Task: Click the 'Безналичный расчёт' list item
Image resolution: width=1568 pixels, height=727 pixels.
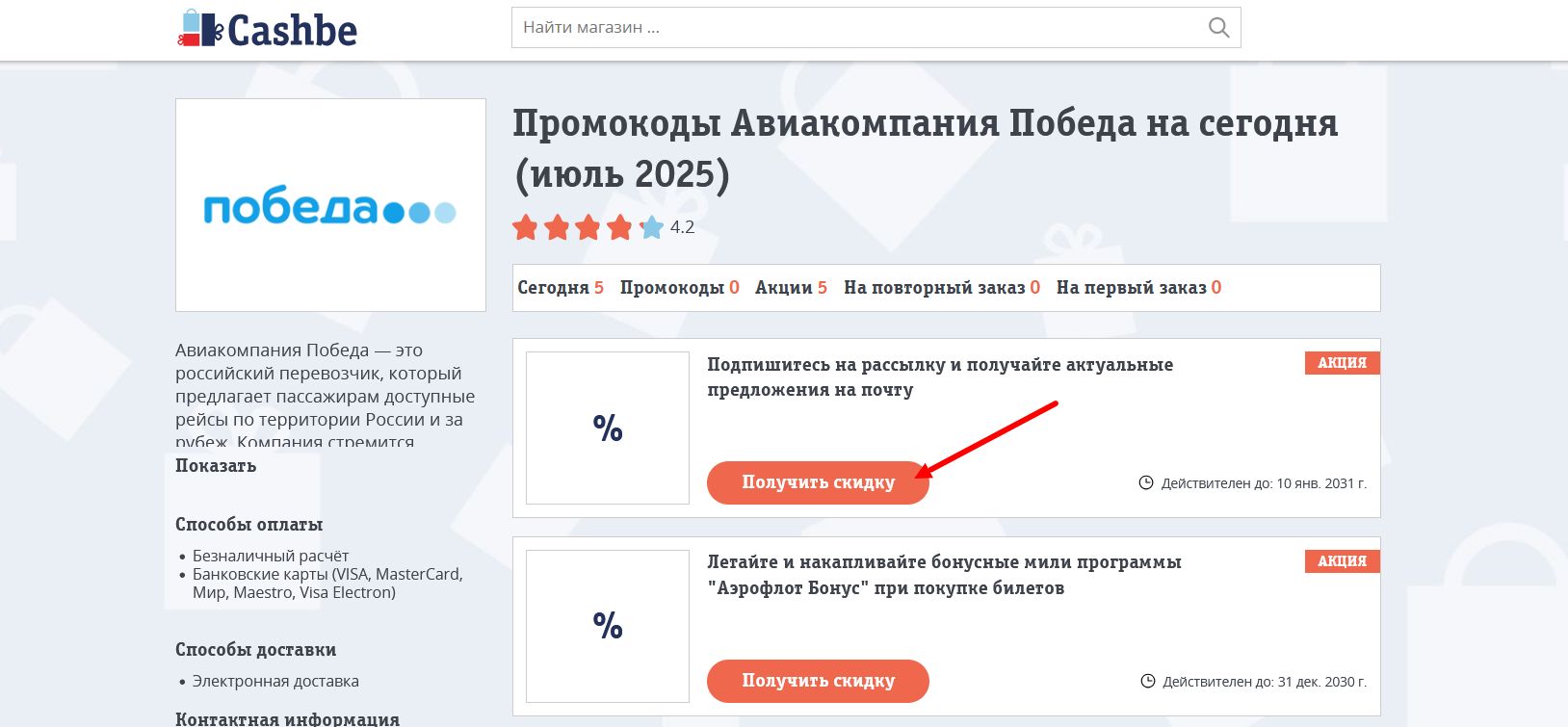Action: click(x=271, y=556)
